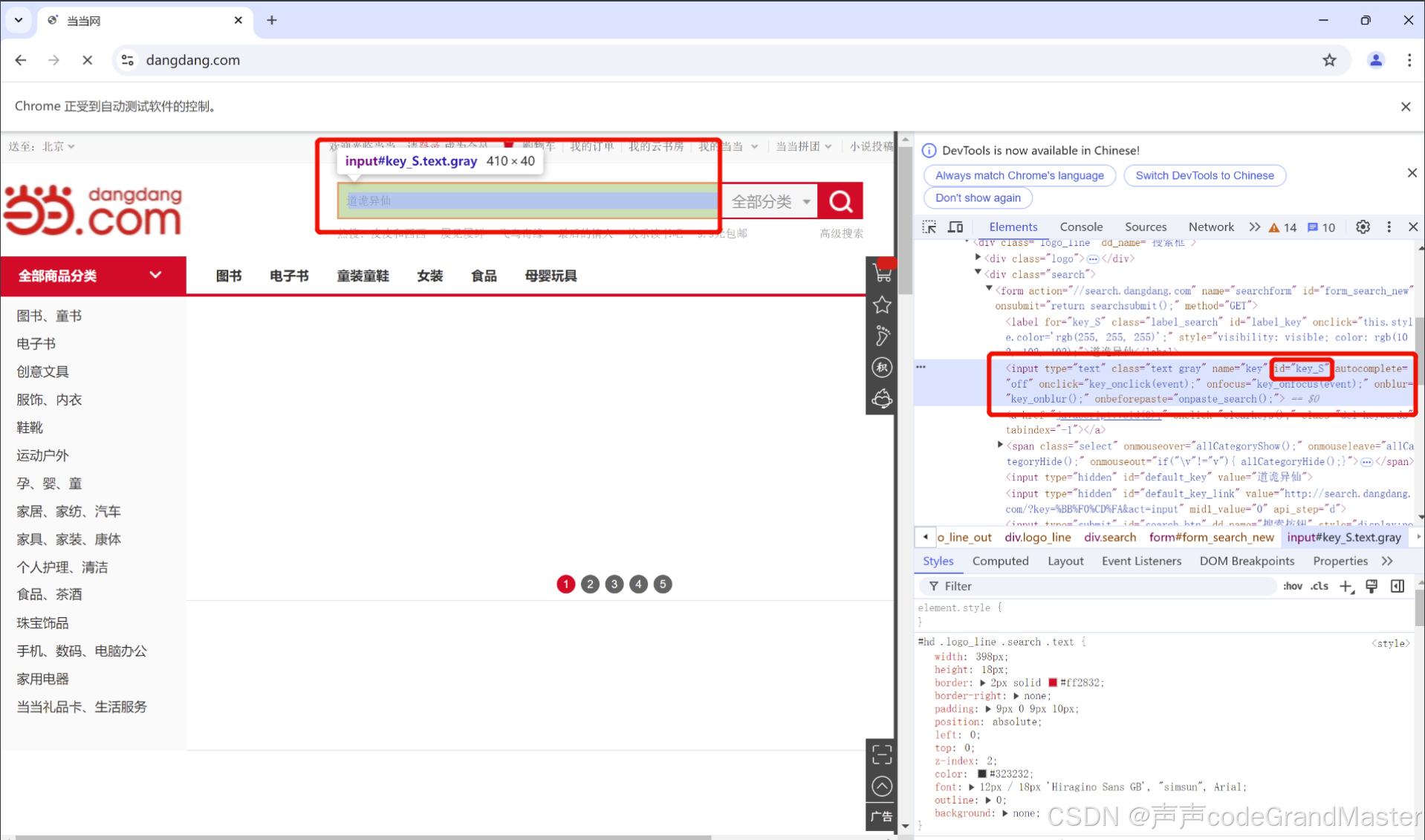Toggle the device toolbar icon in DevTools

(955, 227)
